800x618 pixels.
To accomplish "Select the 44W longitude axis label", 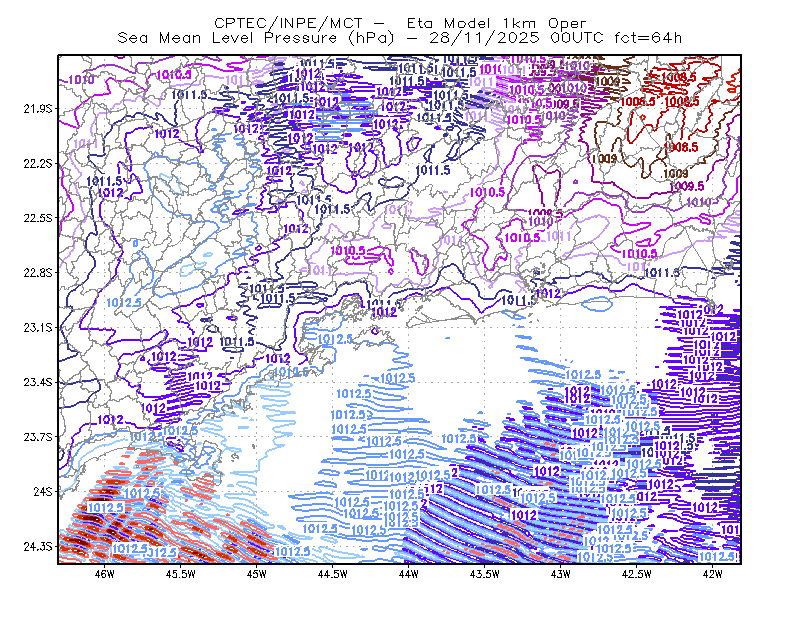I will [x=409, y=574].
